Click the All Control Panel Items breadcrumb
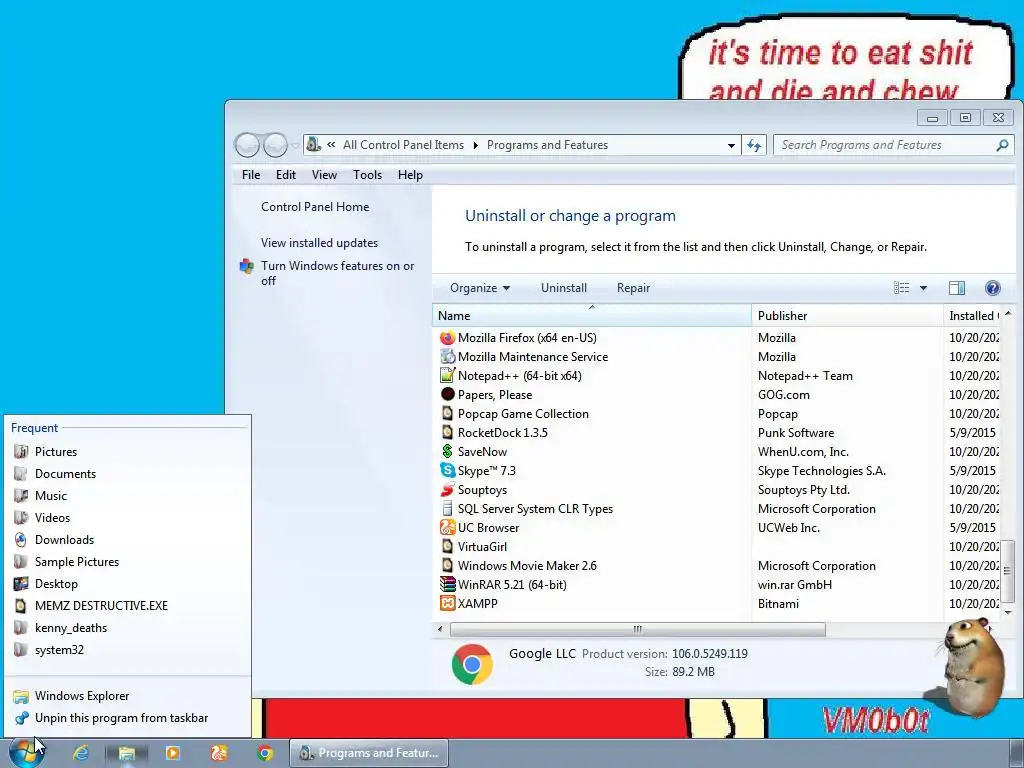The width and height of the screenshot is (1024, 768). pos(403,145)
